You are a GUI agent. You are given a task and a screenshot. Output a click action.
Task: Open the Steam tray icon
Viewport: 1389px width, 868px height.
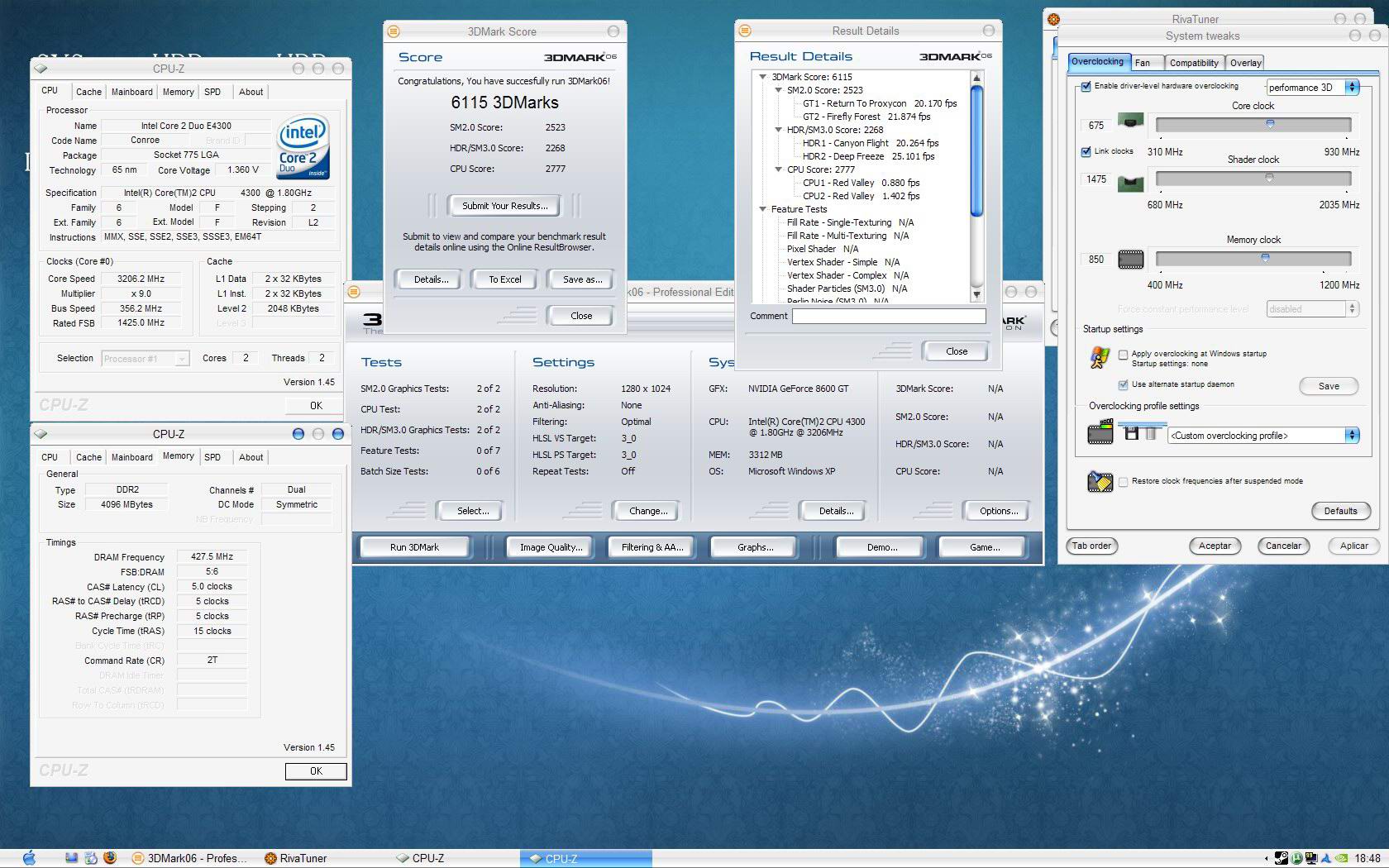[1282, 858]
